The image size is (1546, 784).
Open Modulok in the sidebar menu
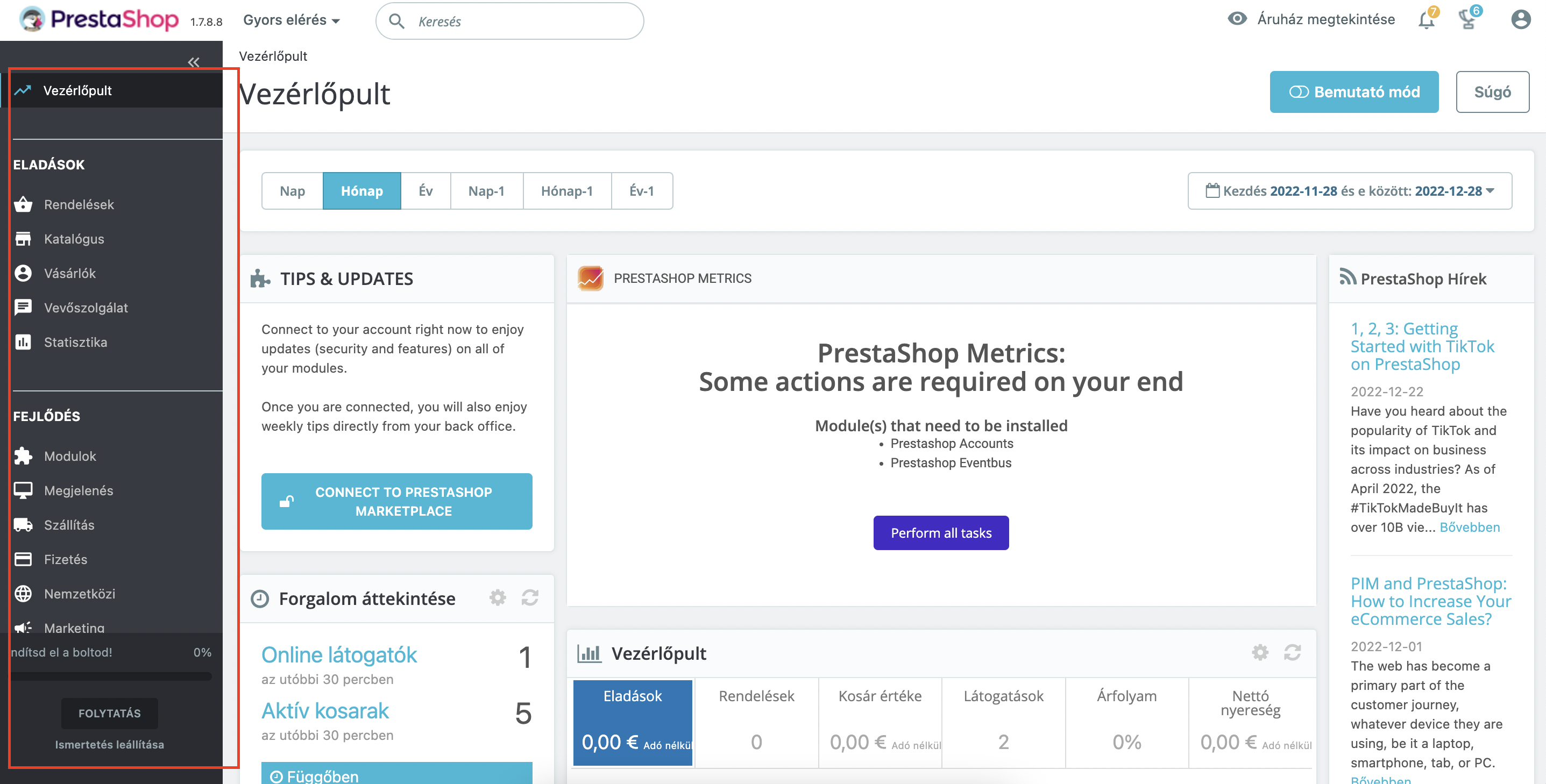69,456
